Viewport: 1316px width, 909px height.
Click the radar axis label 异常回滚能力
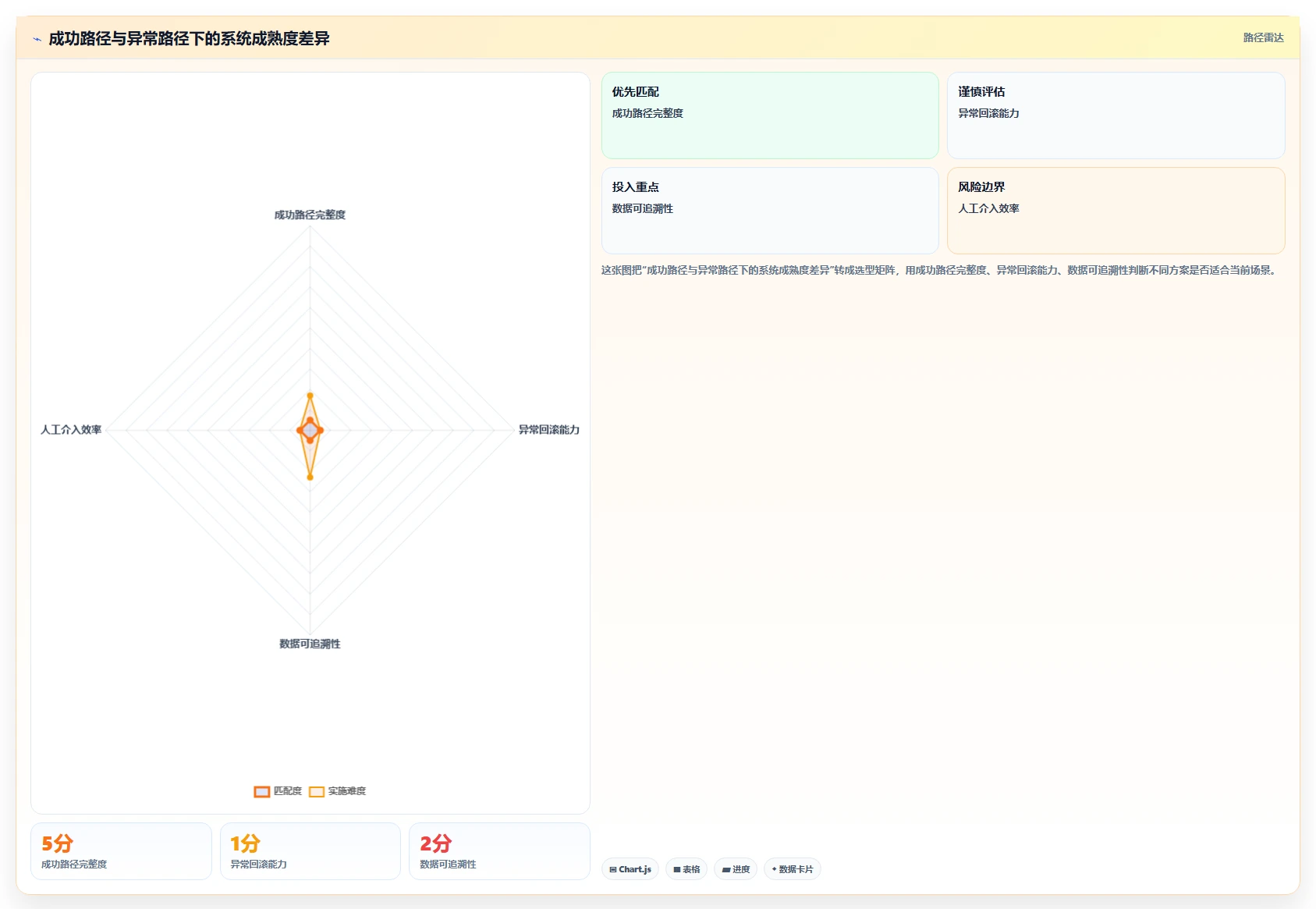pyautogui.click(x=549, y=430)
